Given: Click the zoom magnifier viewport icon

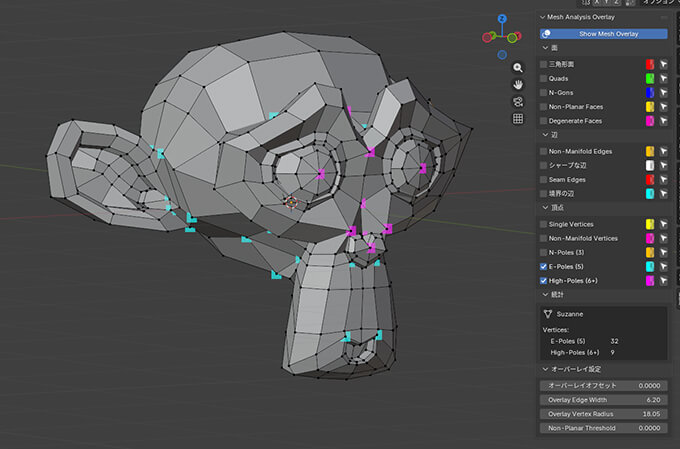Looking at the screenshot, I should tap(518, 68).
